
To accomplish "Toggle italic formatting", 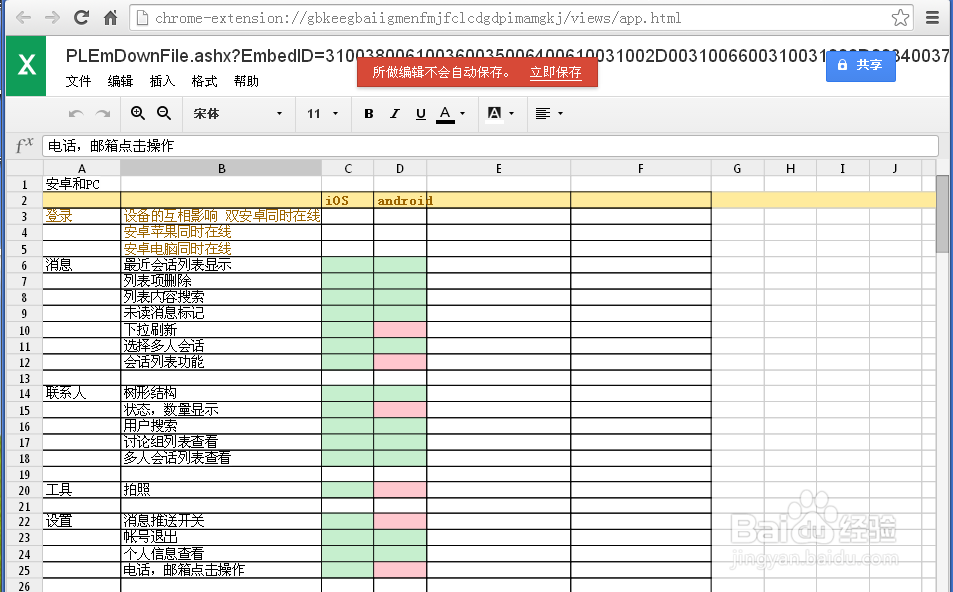I will click(x=393, y=113).
